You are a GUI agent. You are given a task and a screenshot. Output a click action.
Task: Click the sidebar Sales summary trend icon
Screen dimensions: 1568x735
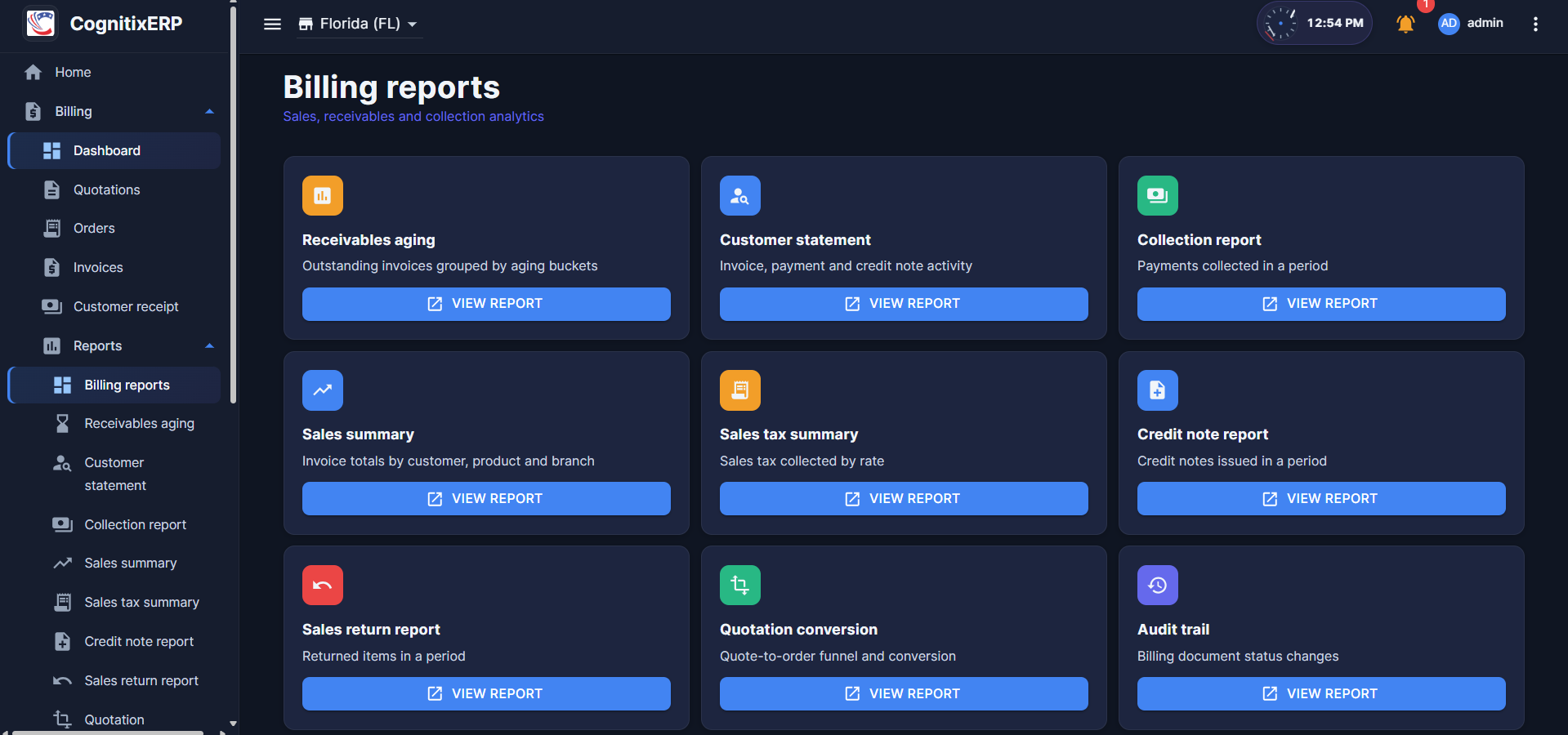tap(62, 563)
